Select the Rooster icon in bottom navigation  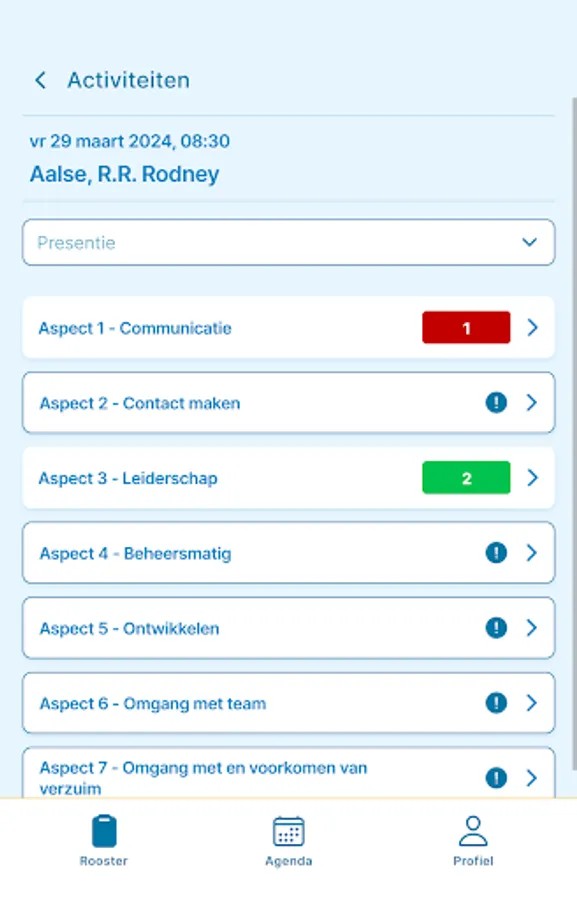(104, 832)
